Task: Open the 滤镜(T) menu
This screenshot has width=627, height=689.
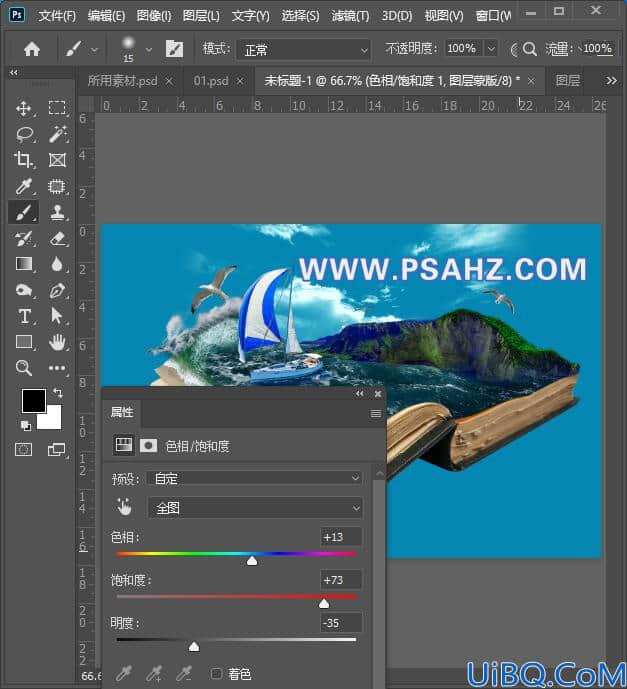Action: pyautogui.click(x=350, y=16)
